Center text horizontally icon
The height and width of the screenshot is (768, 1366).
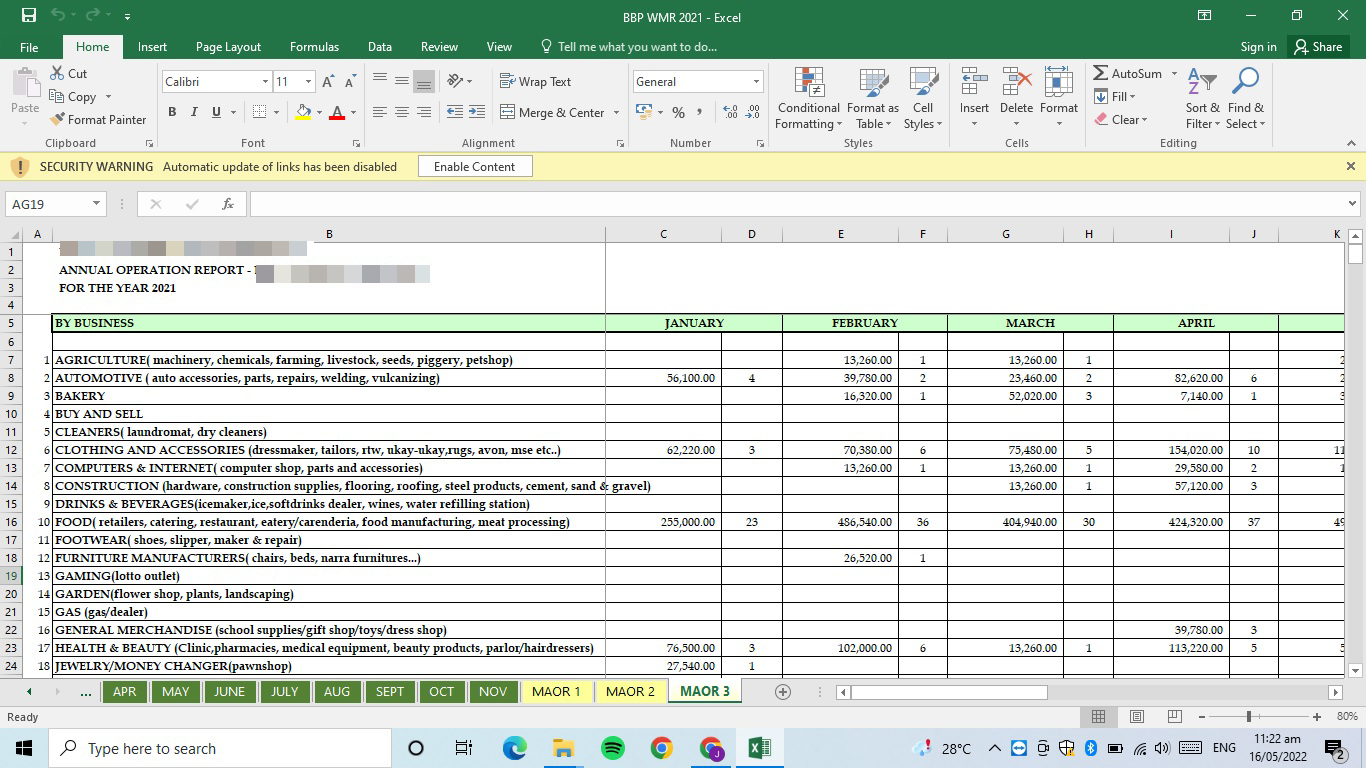402,112
